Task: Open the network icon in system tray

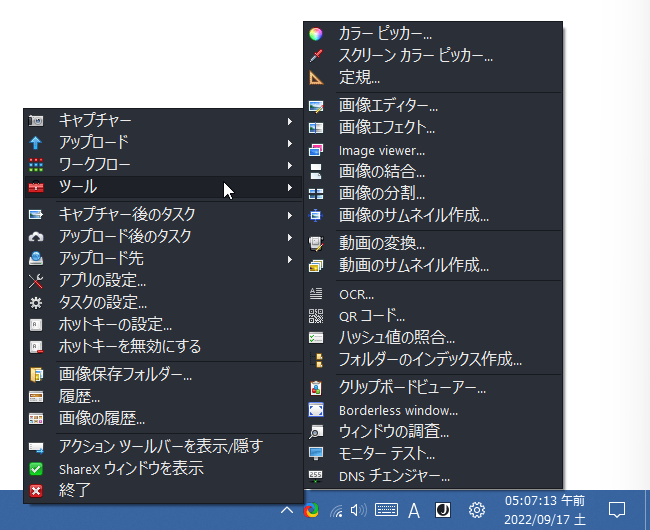Action: click(x=336, y=511)
